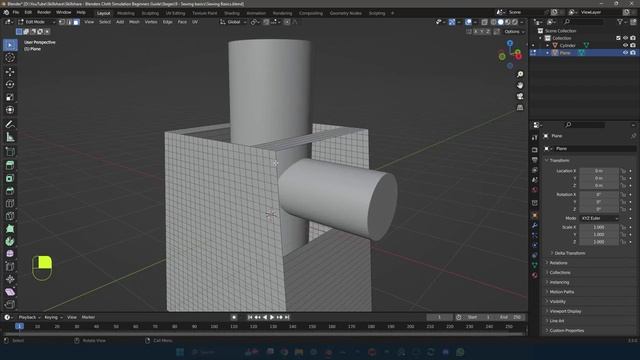Select the Cursor tool
640x360 pixels.
point(10,58)
